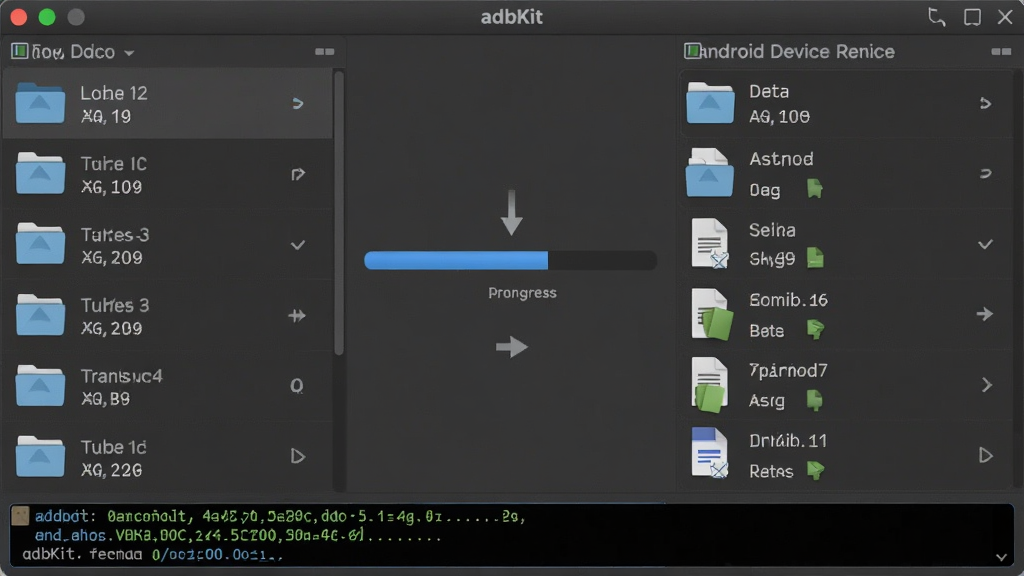Click the search icon on Transuc4 row
Viewport: 1024px width, 576px height.
pyautogui.click(x=296, y=386)
